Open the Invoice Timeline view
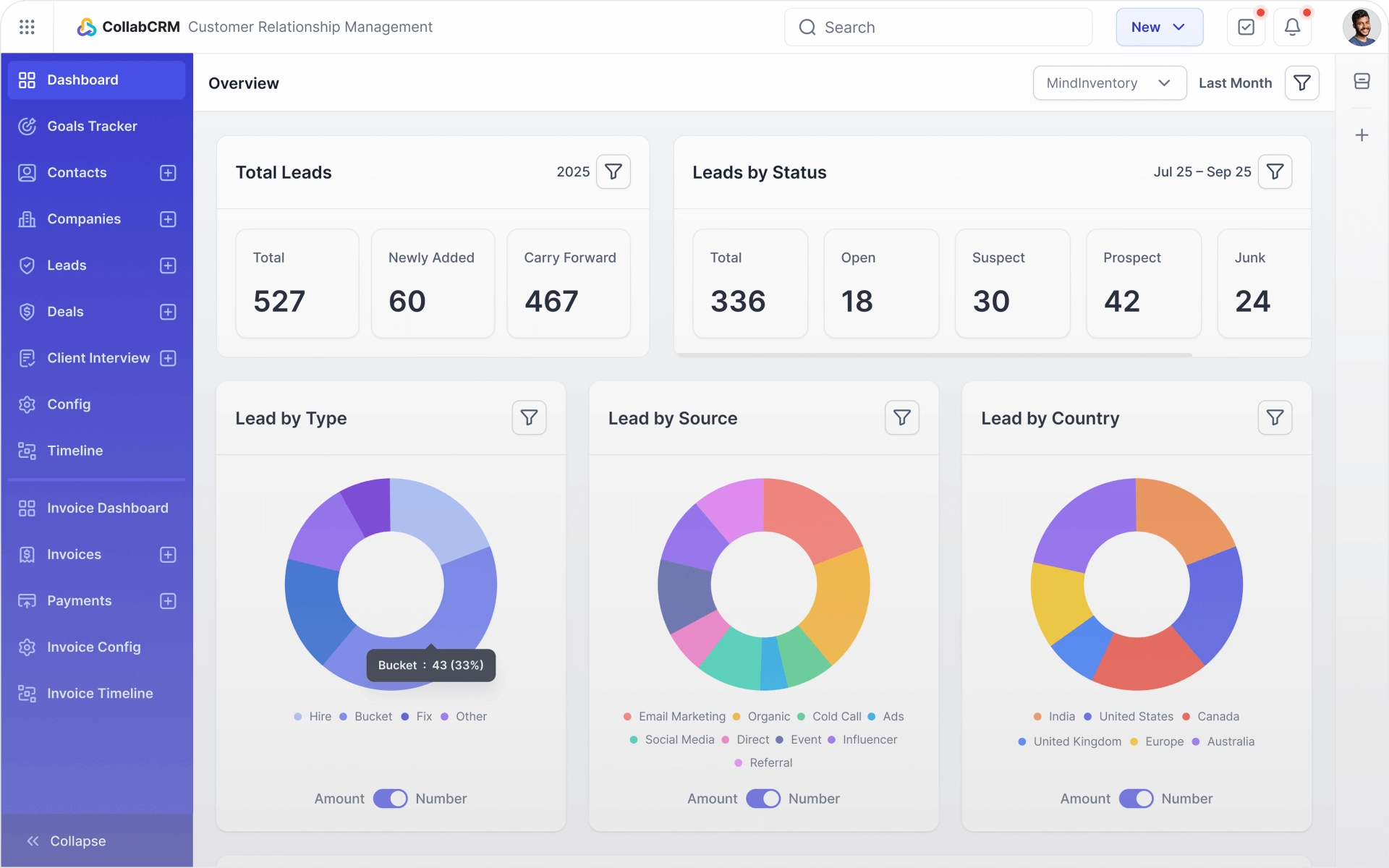The height and width of the screenshot is (868, 1389). click(100, 693)
